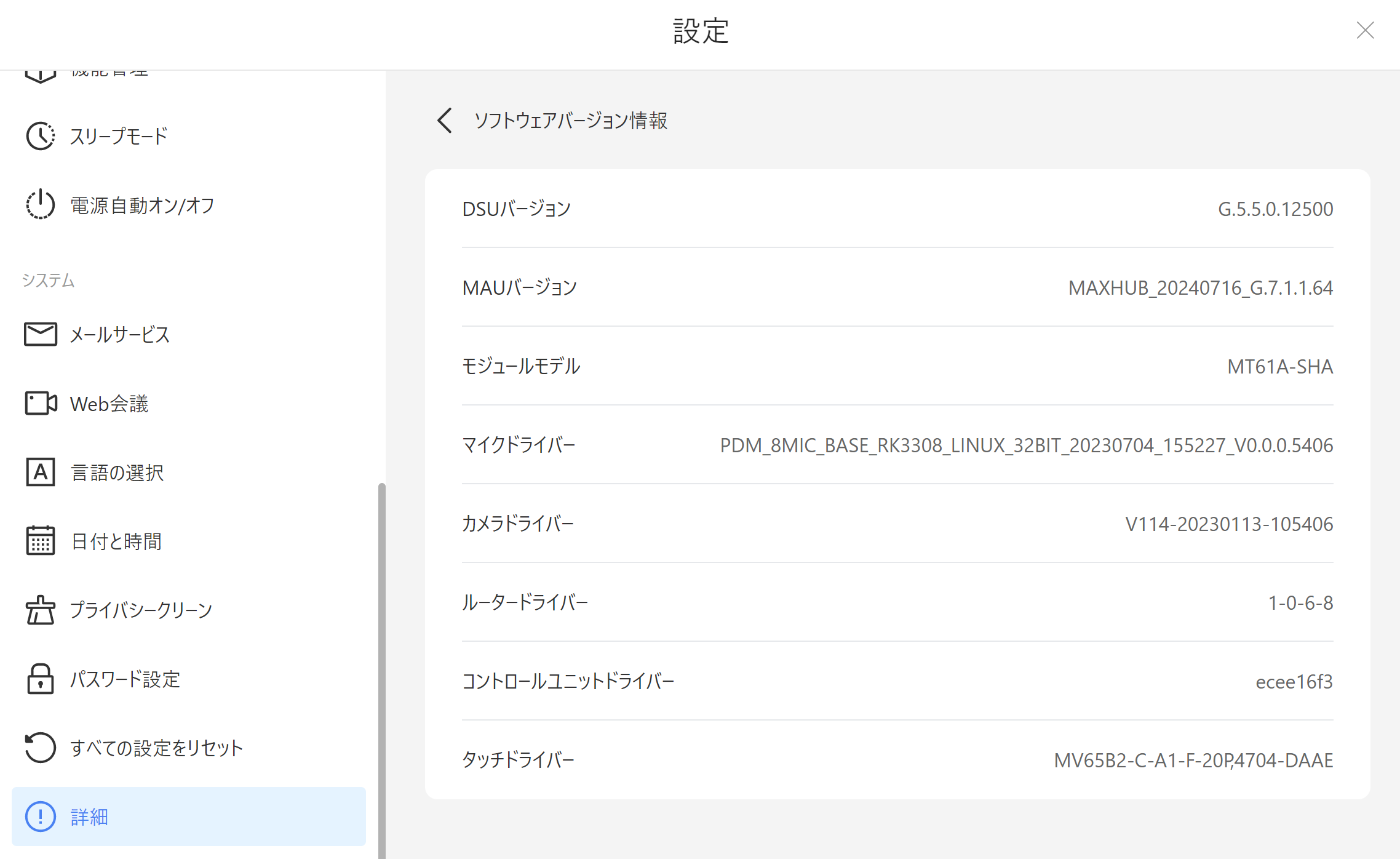Open プライバシークリーン settings entry
The width and height of the screenshot is (1400, 859).
pos(141,610)
